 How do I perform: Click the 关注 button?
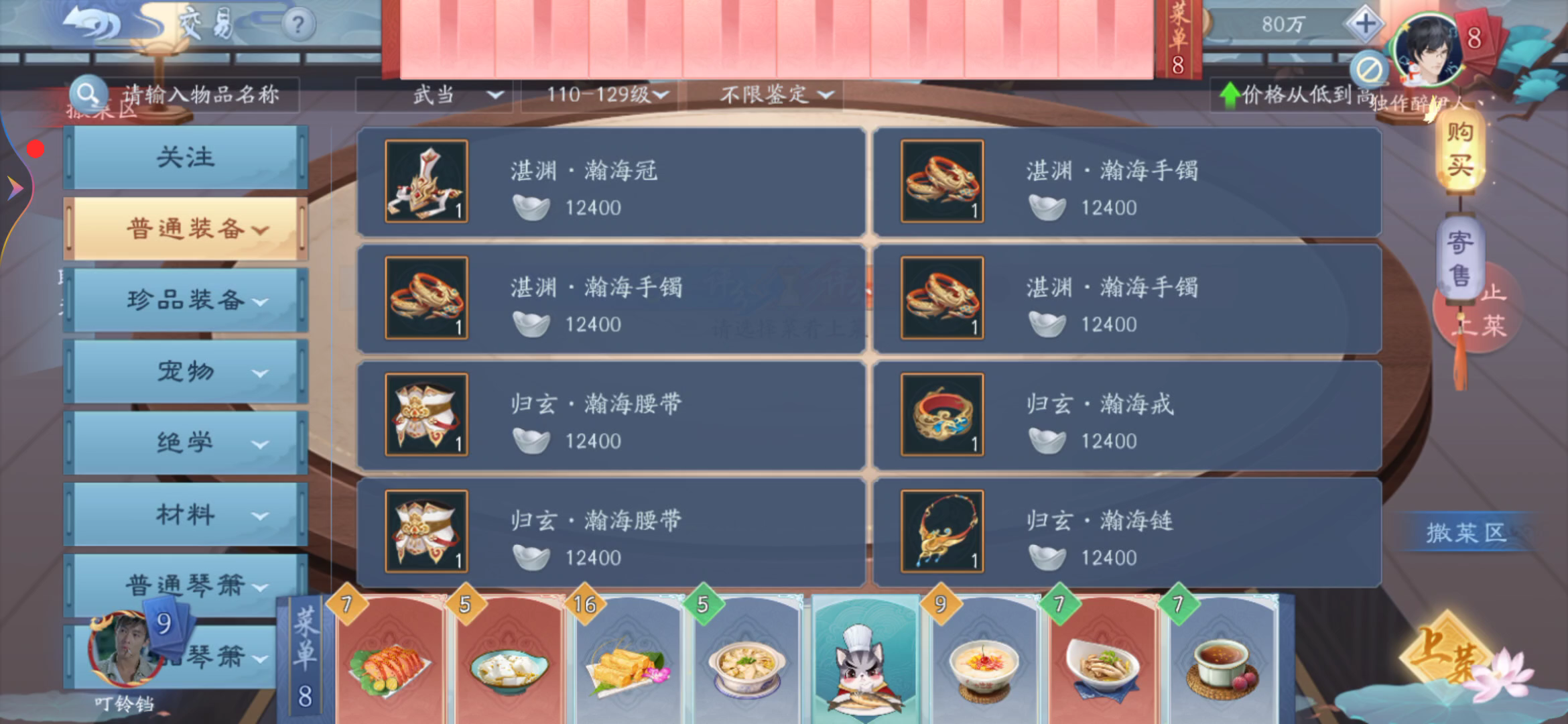click(186, 158)
